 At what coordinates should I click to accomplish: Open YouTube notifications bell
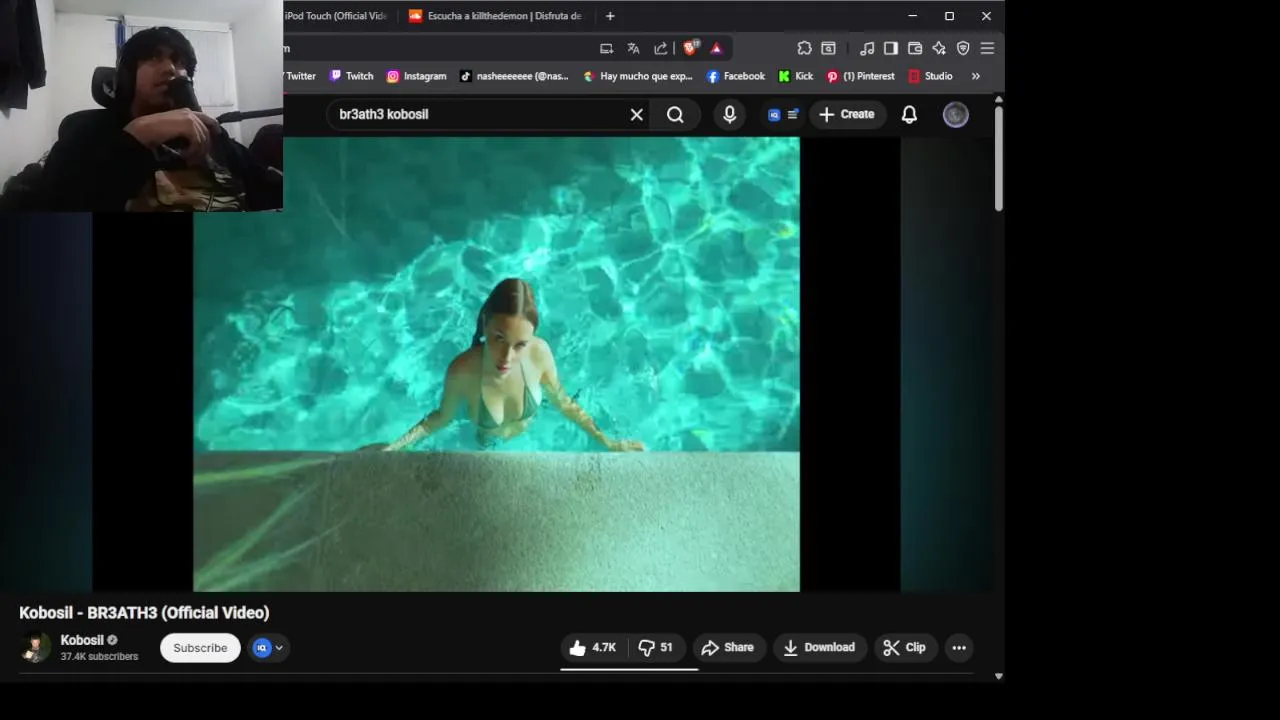pos(909,115)
